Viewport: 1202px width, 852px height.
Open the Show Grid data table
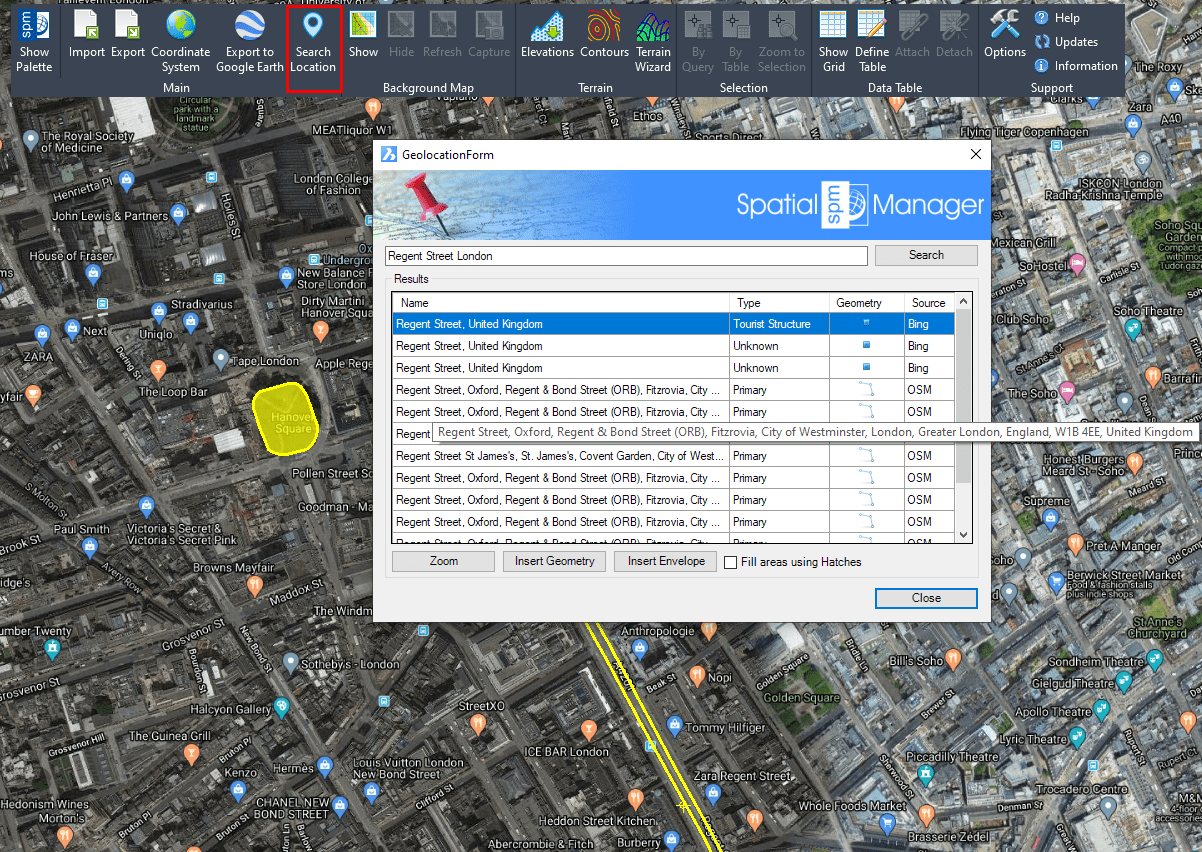point(833,41)
